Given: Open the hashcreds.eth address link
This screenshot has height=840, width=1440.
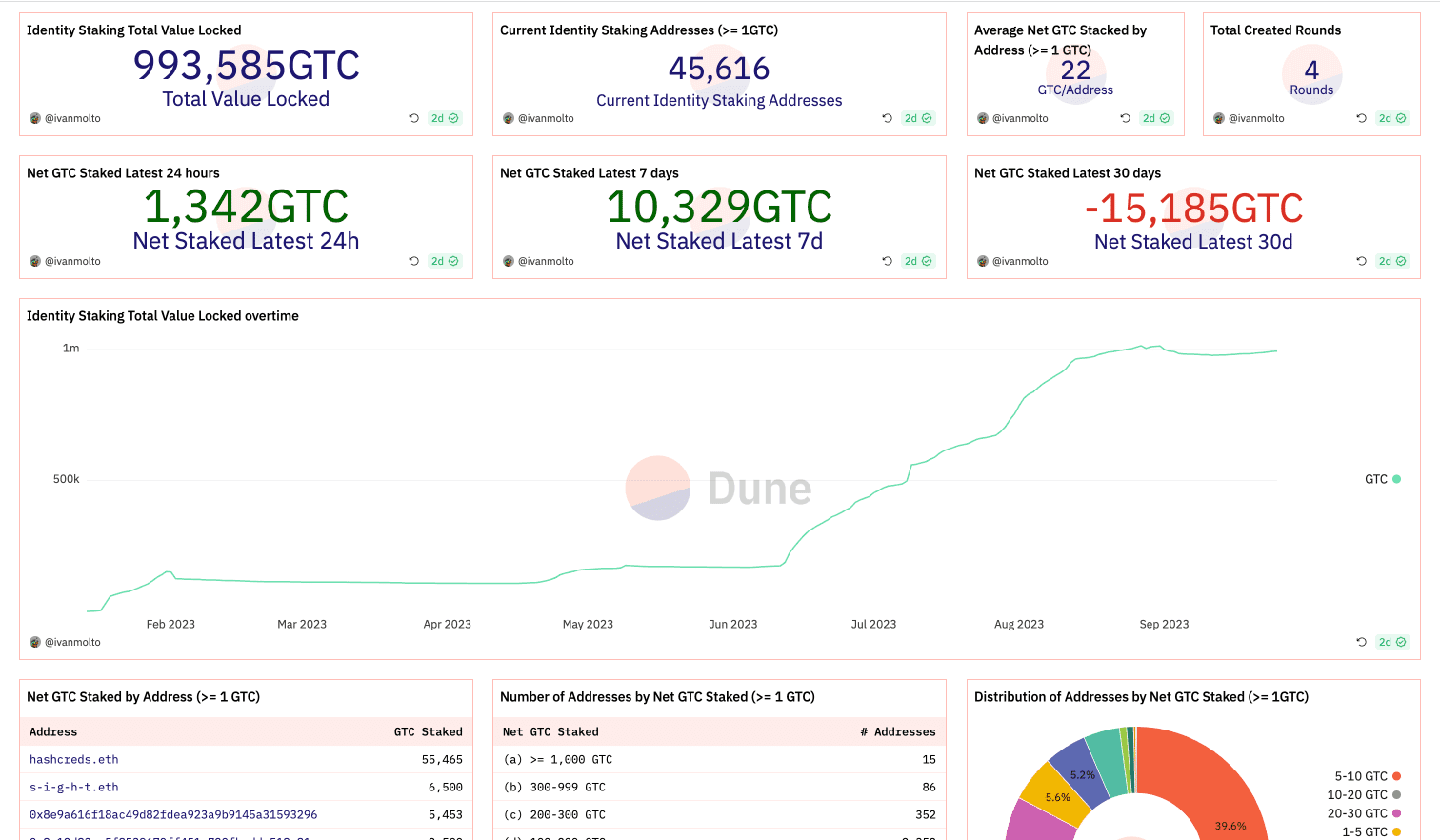Looking at the screenshot, I should click(74, 759).
